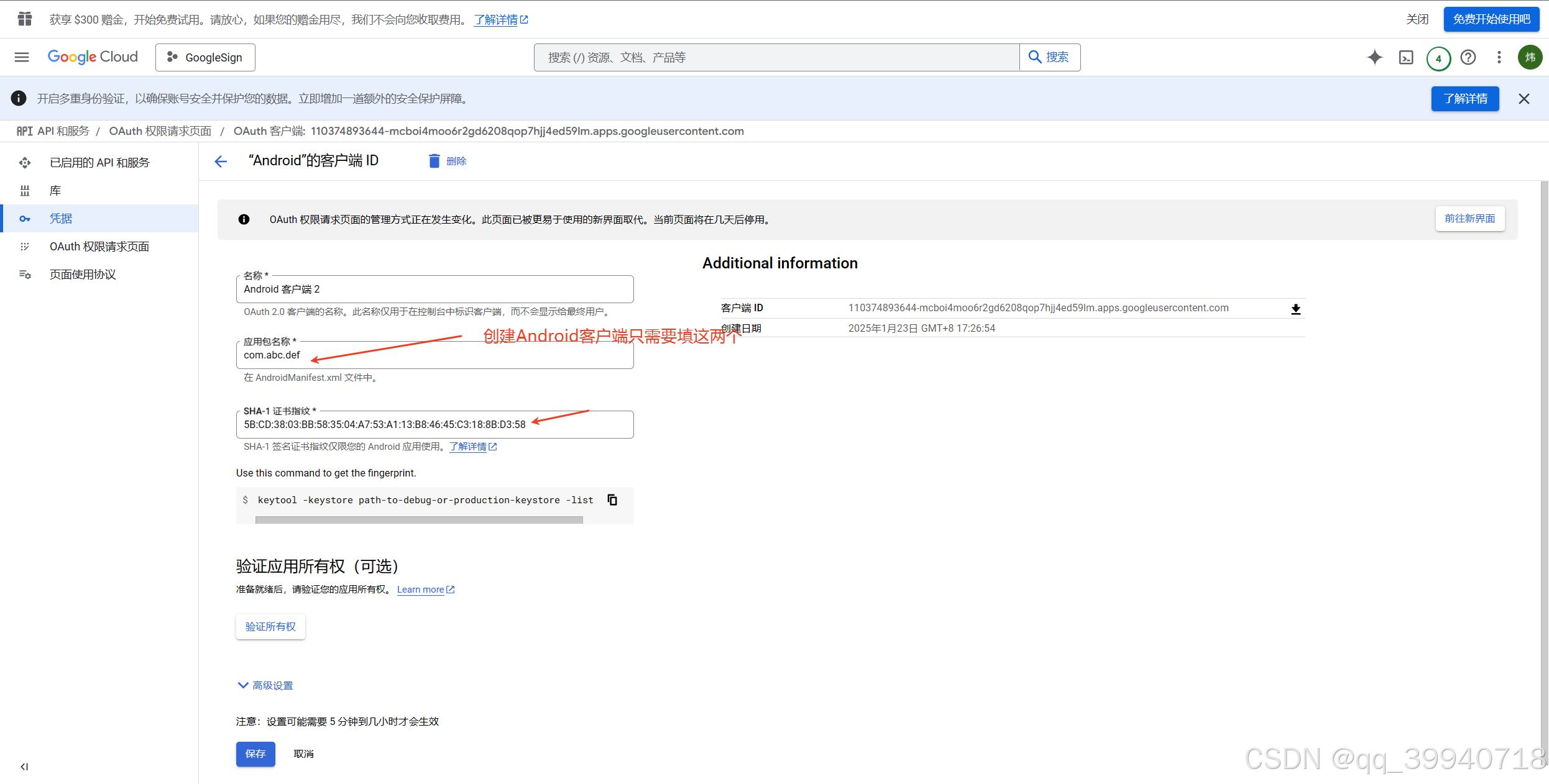Select OAuth consent screen sidebar item

point(99,247)
